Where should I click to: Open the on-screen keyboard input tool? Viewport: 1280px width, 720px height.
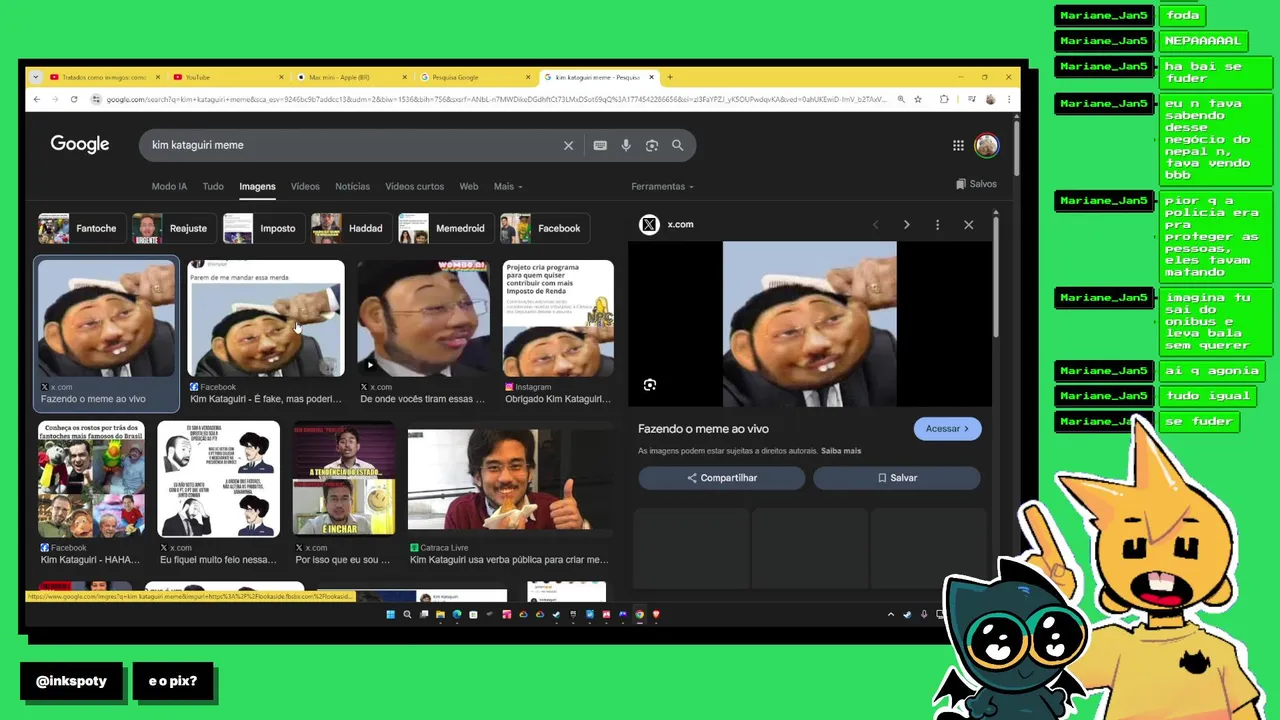(x=600, y=145)
